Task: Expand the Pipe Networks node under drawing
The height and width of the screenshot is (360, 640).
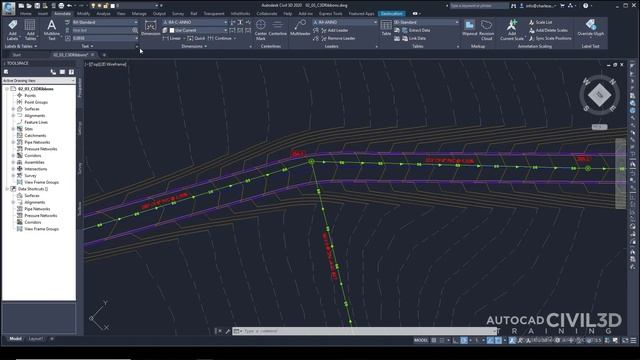Action: coord(13,142)
